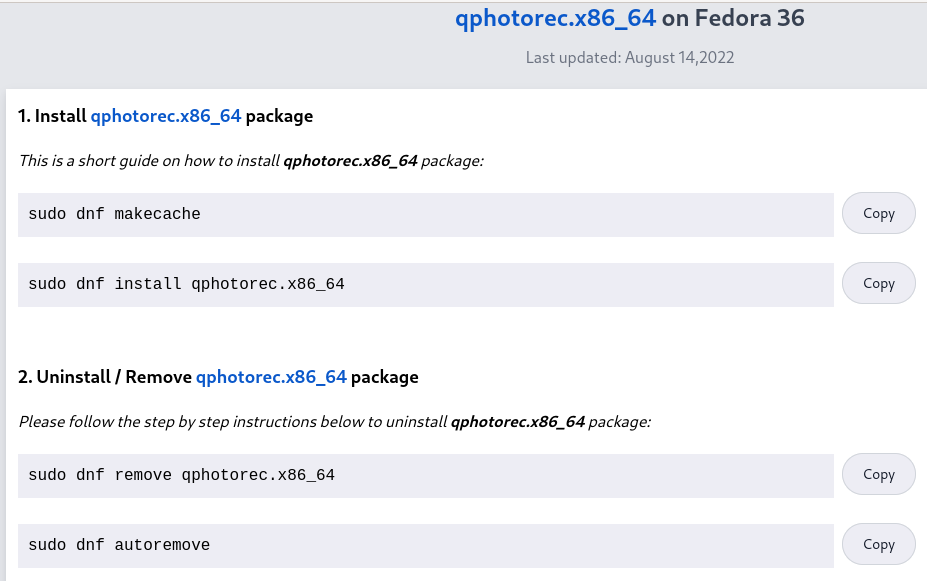
Task: Click the word 'package' after the Uninstall heading link
Action: (x=384, y=378)
